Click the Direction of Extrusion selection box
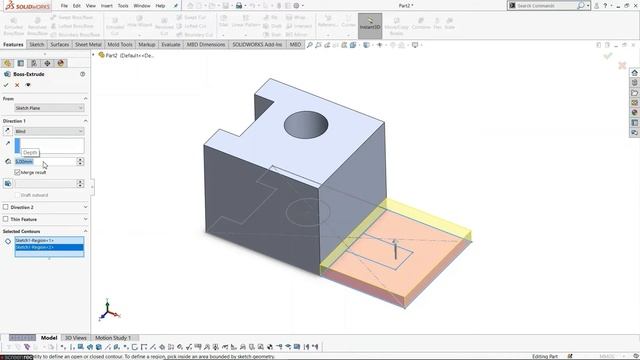The image size is (640, 360). (x=49, y=146)
